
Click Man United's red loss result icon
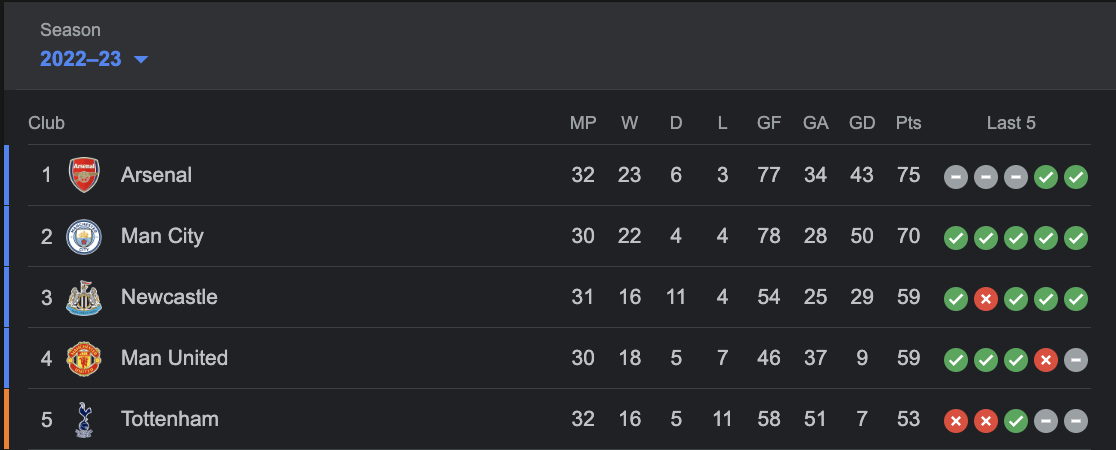pos(1046,361)
